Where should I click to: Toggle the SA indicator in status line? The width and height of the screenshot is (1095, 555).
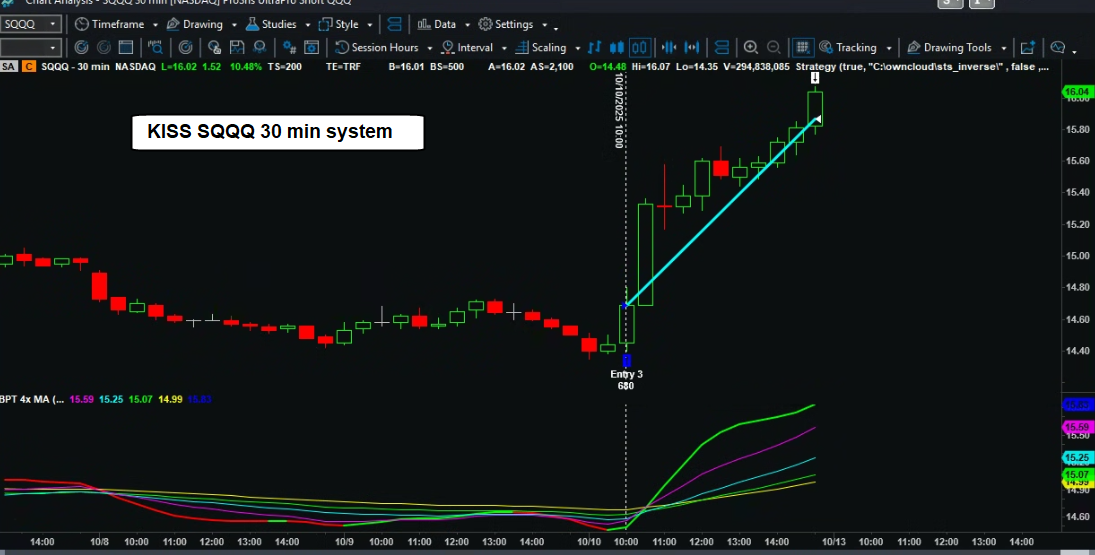tap(9, 66)
